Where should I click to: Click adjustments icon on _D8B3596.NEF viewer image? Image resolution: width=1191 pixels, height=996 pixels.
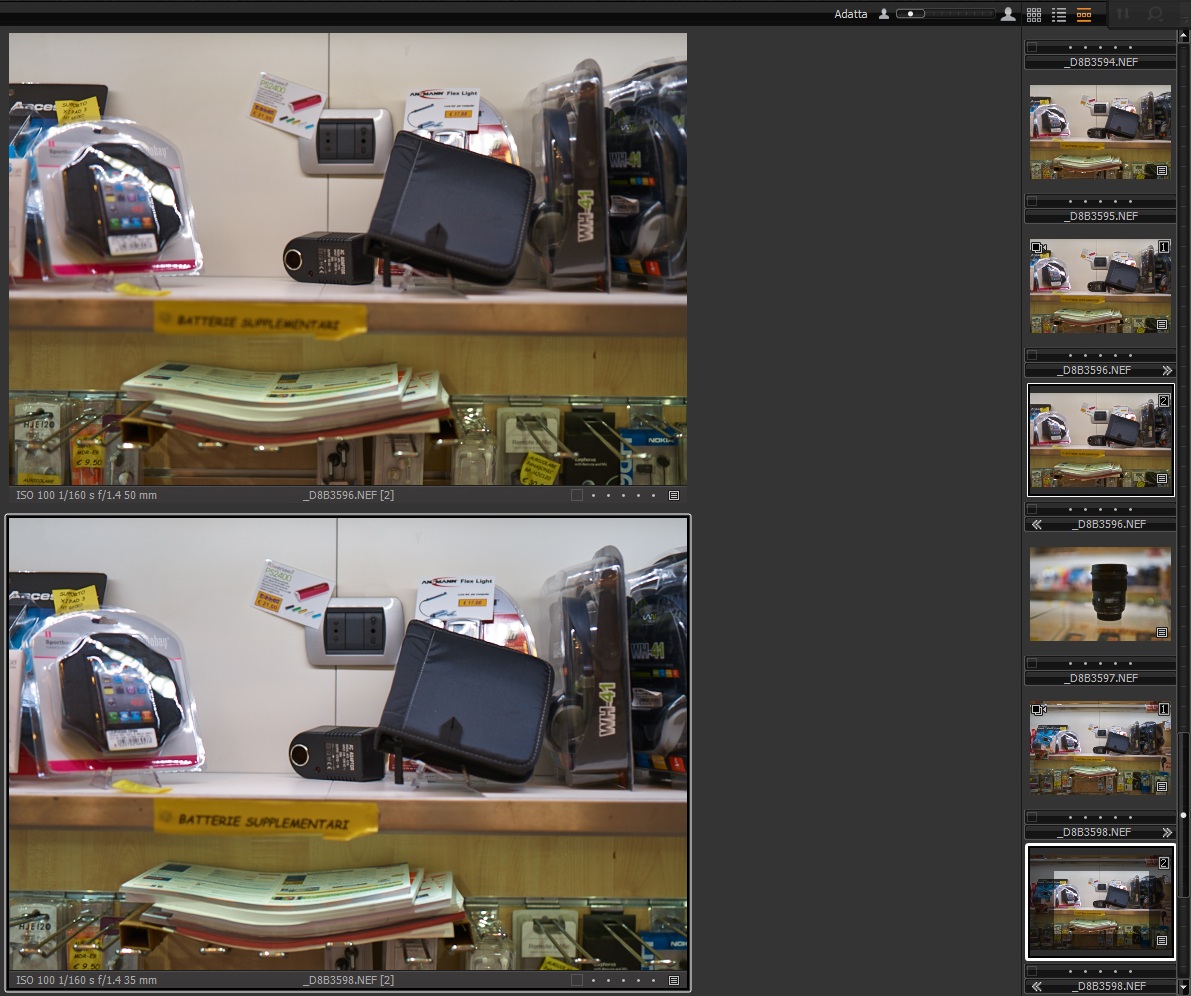click(674, 495)
